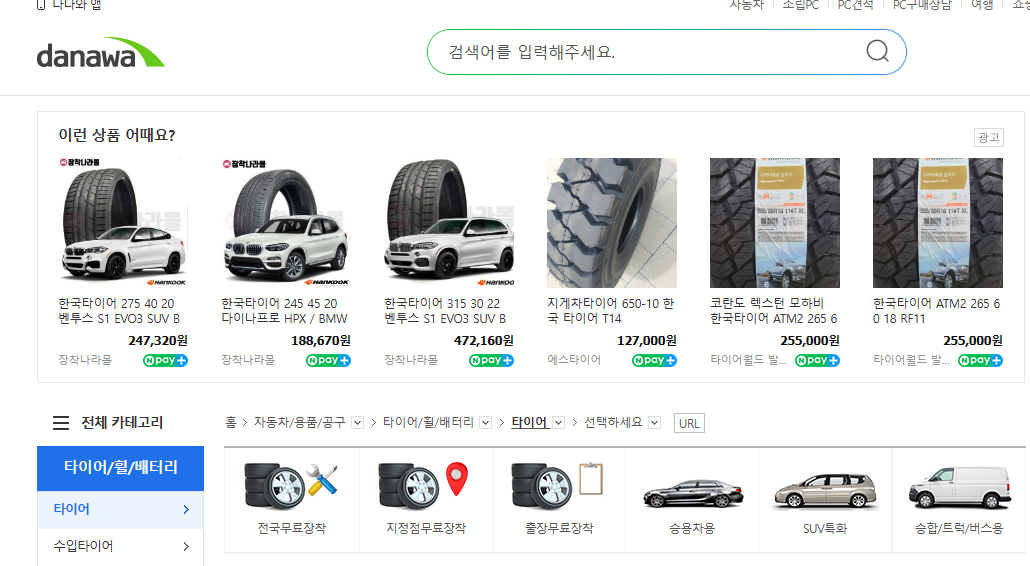Open the 전체 카테고리 hamburger menu icon
This screenshot has width=1030, height=566.
pyautogui.click(x=60, y=423)
